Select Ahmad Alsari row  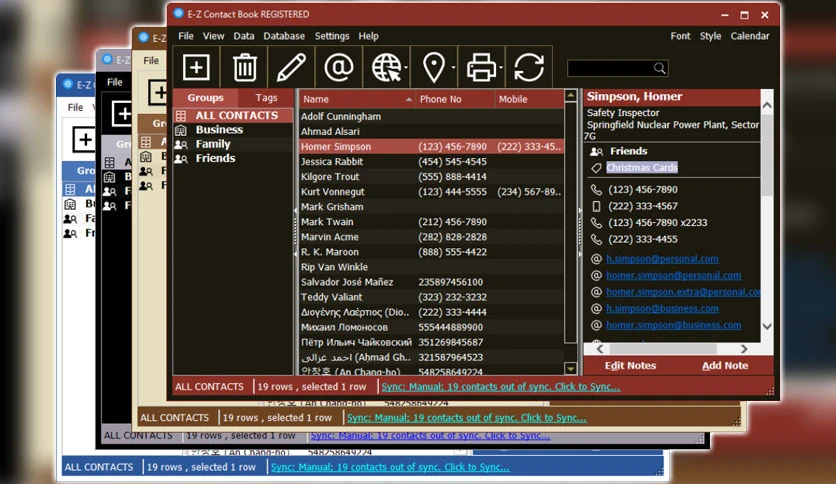point(431,131)
